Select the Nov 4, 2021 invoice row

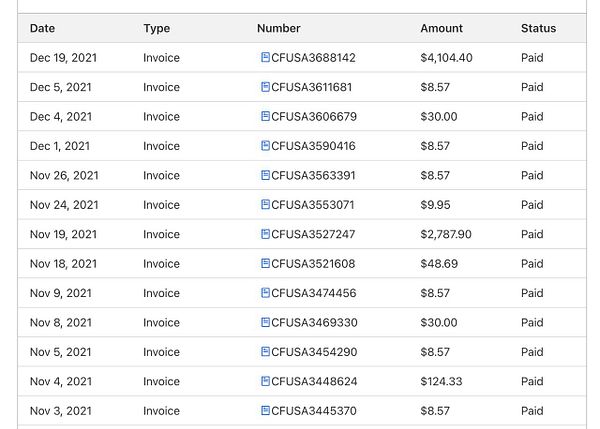[302, 382]
